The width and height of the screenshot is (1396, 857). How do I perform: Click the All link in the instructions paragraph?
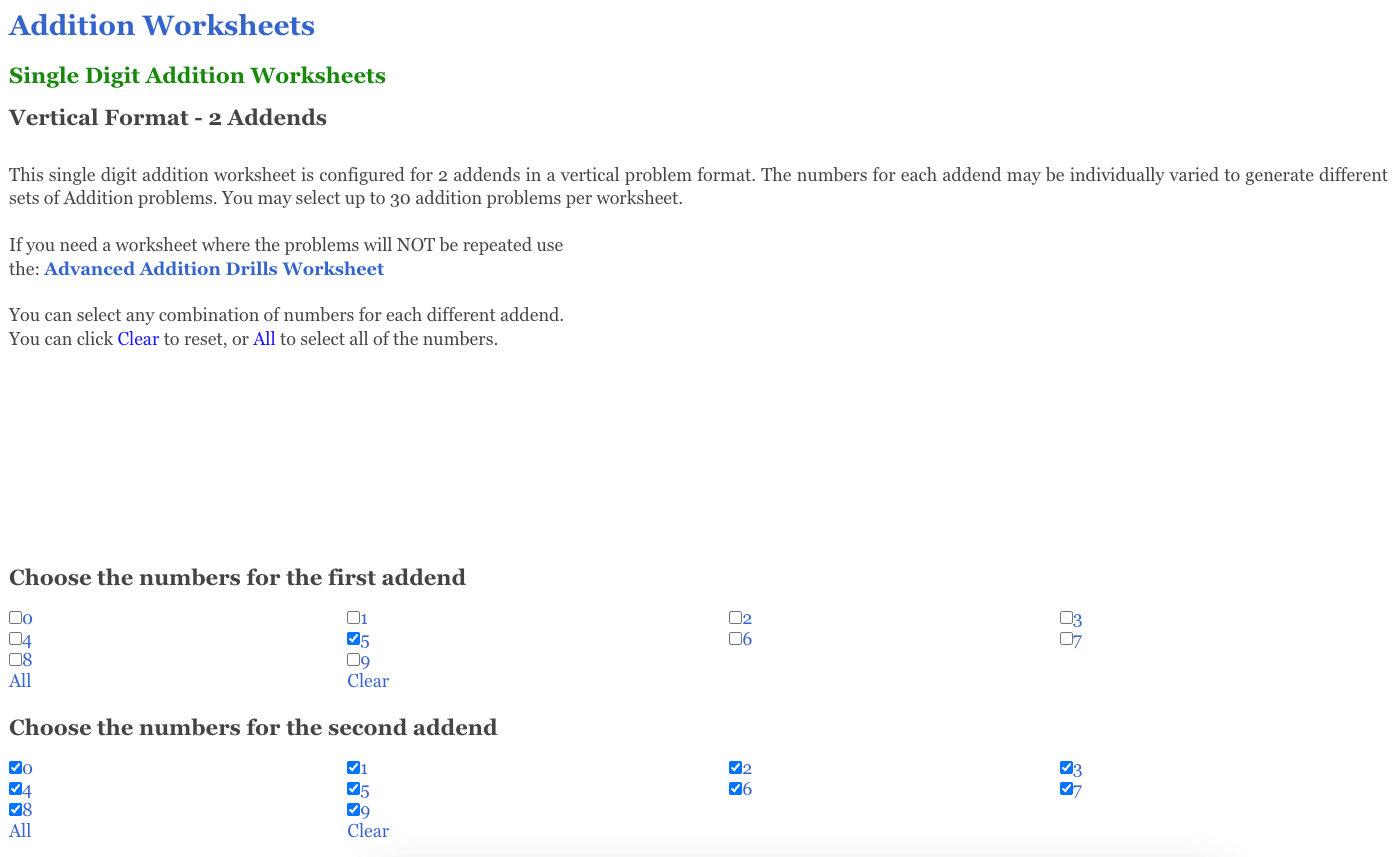[264, 338]
